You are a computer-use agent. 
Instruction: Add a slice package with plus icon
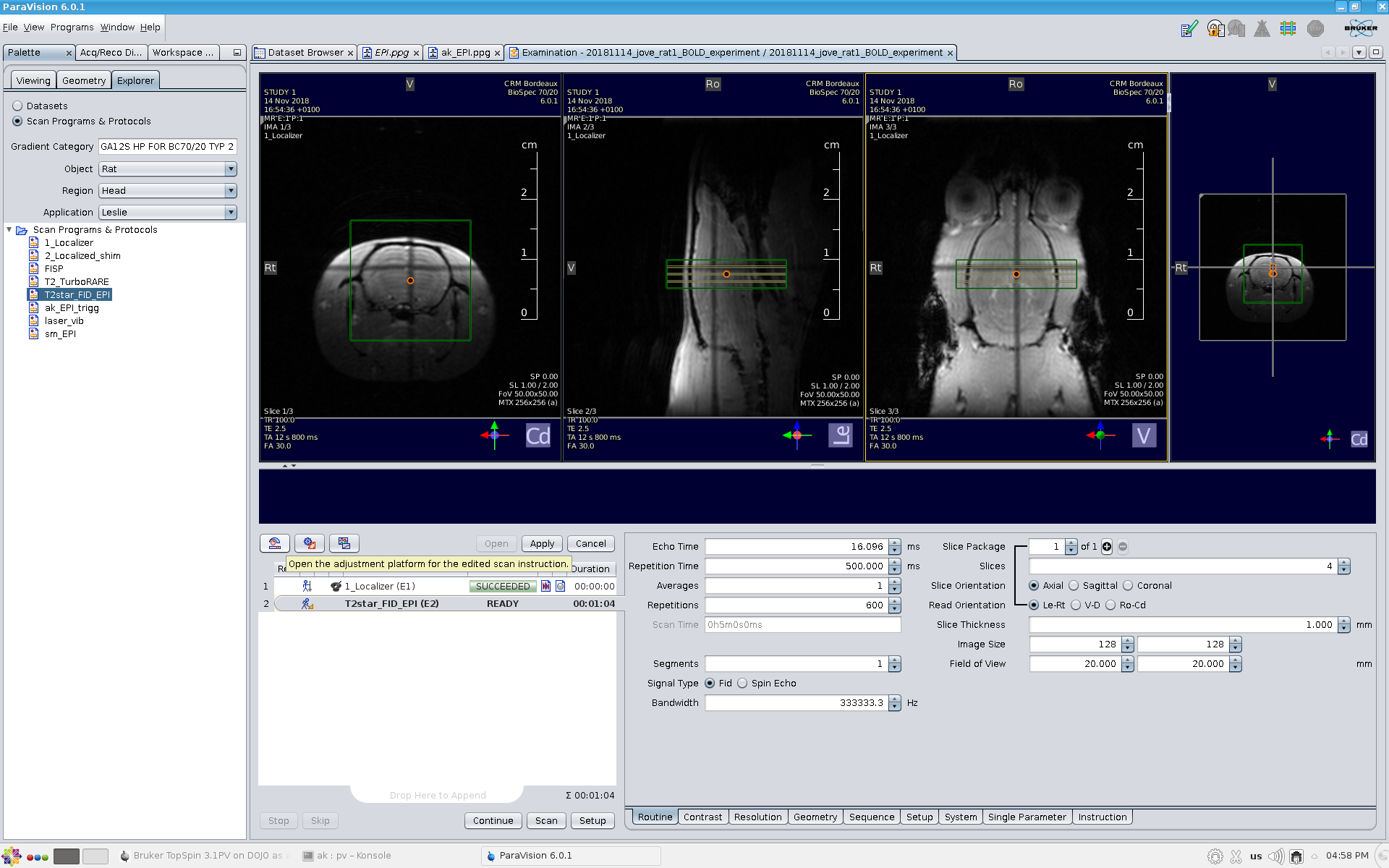(x=1107, y=547)
